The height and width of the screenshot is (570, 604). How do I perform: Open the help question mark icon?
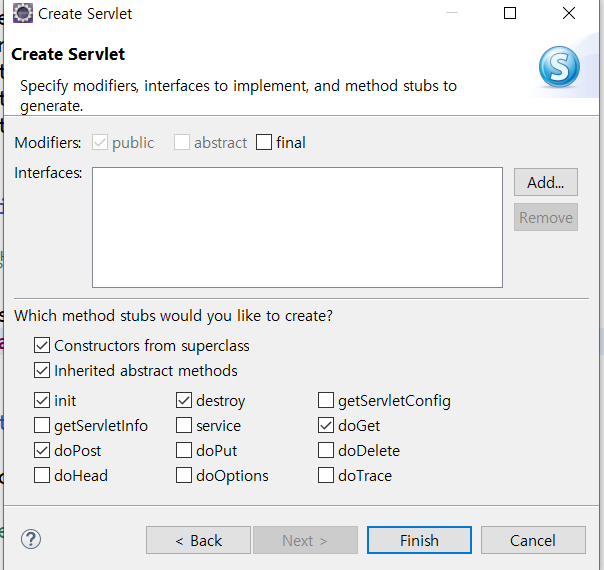pyautogui.click(x=31, y=539)
